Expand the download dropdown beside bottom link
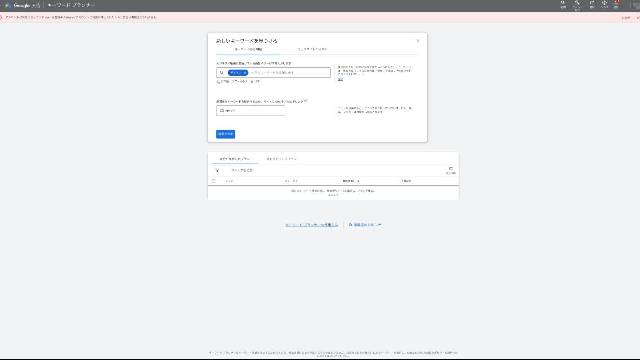 coord(365,225)
